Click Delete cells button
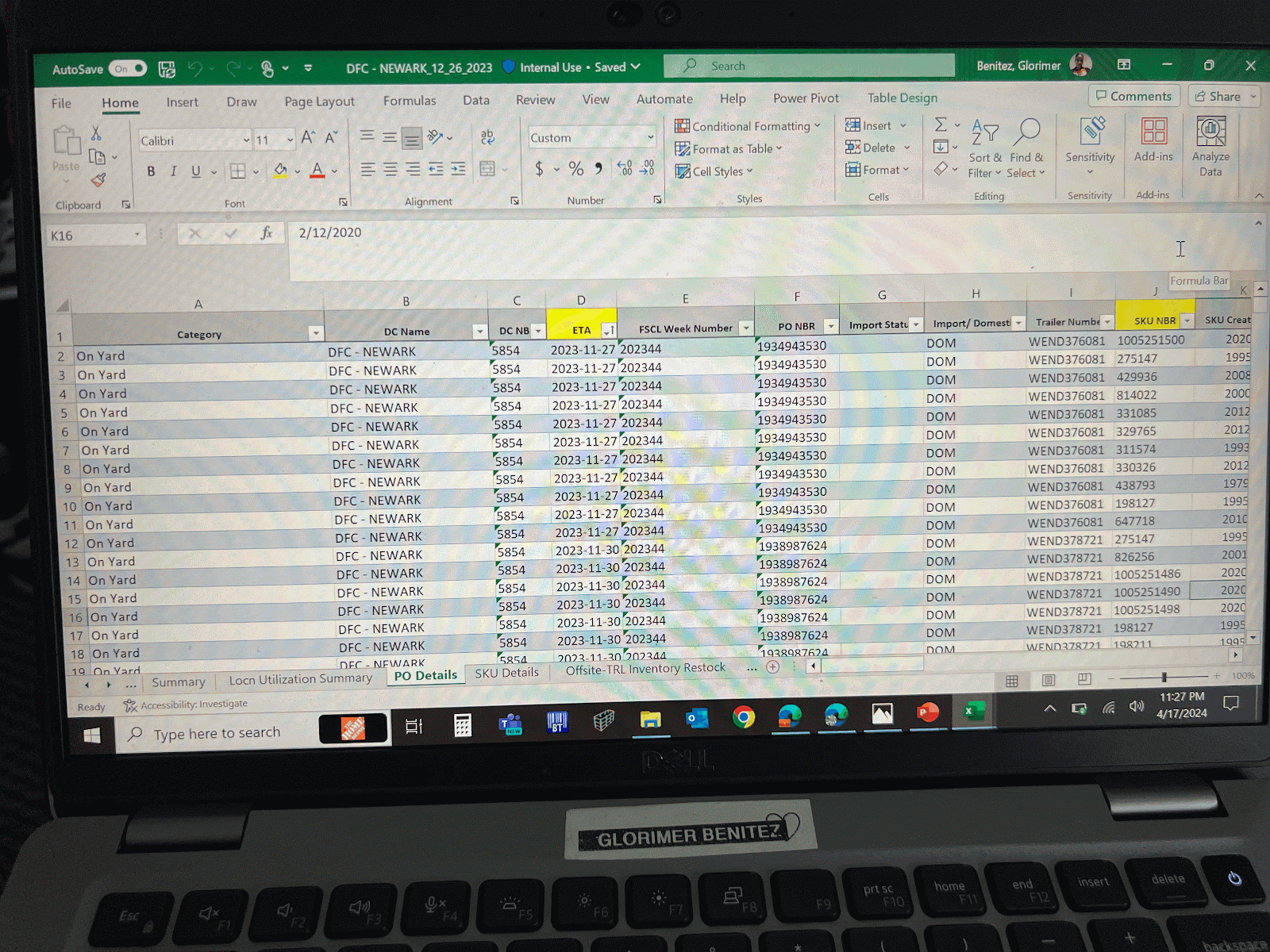Image resolution: width=1270 pixels, height=952 pixels. [877, 148]
